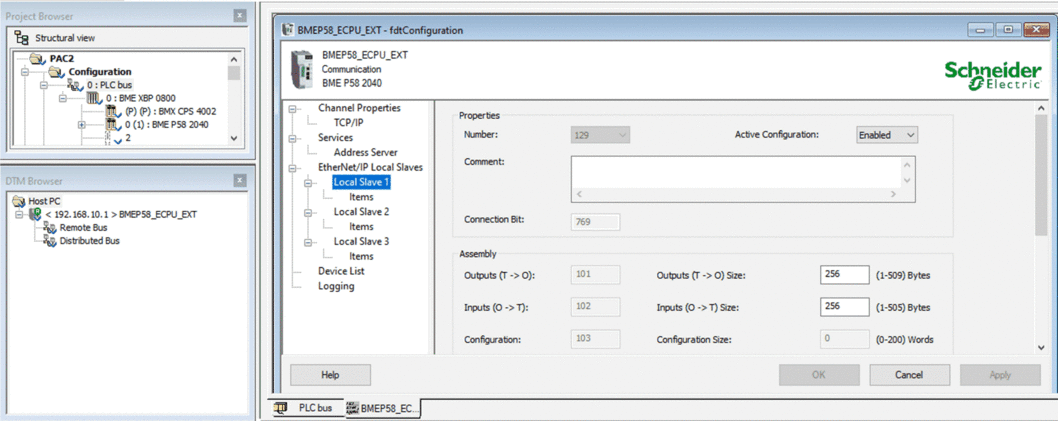Collapse the PAC2 Configuration node

pyautogui.click(x=25, y=72)
